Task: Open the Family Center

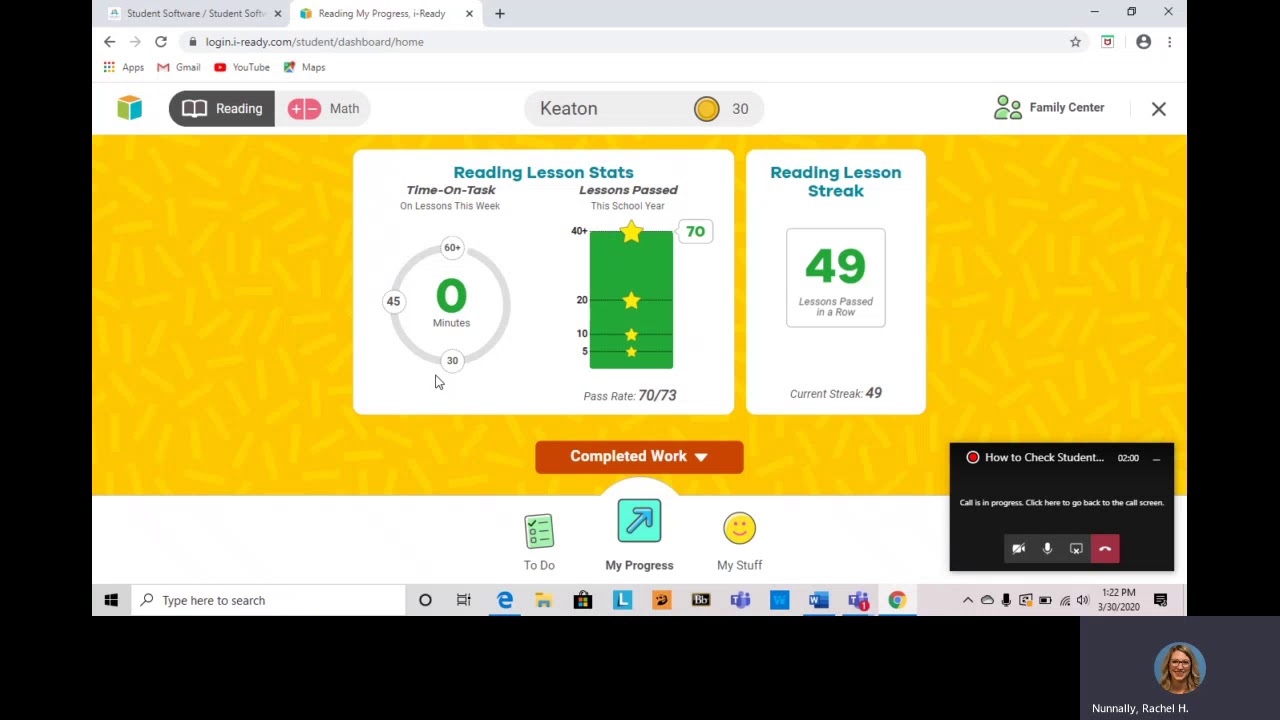Action: coord(1049,107)
